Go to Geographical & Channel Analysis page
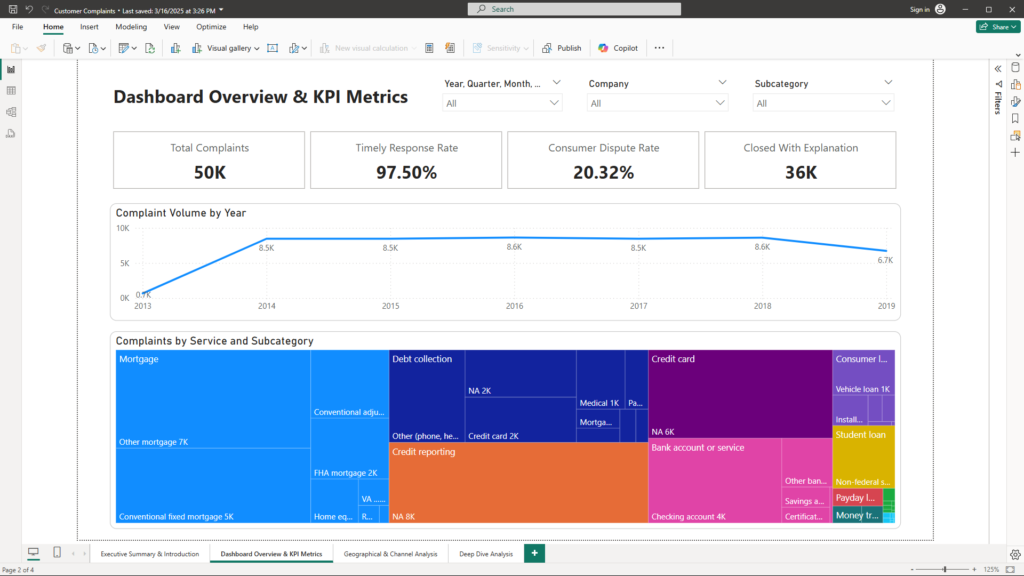This screenshot has width=1024, height=576. click(x=390, y=553)
